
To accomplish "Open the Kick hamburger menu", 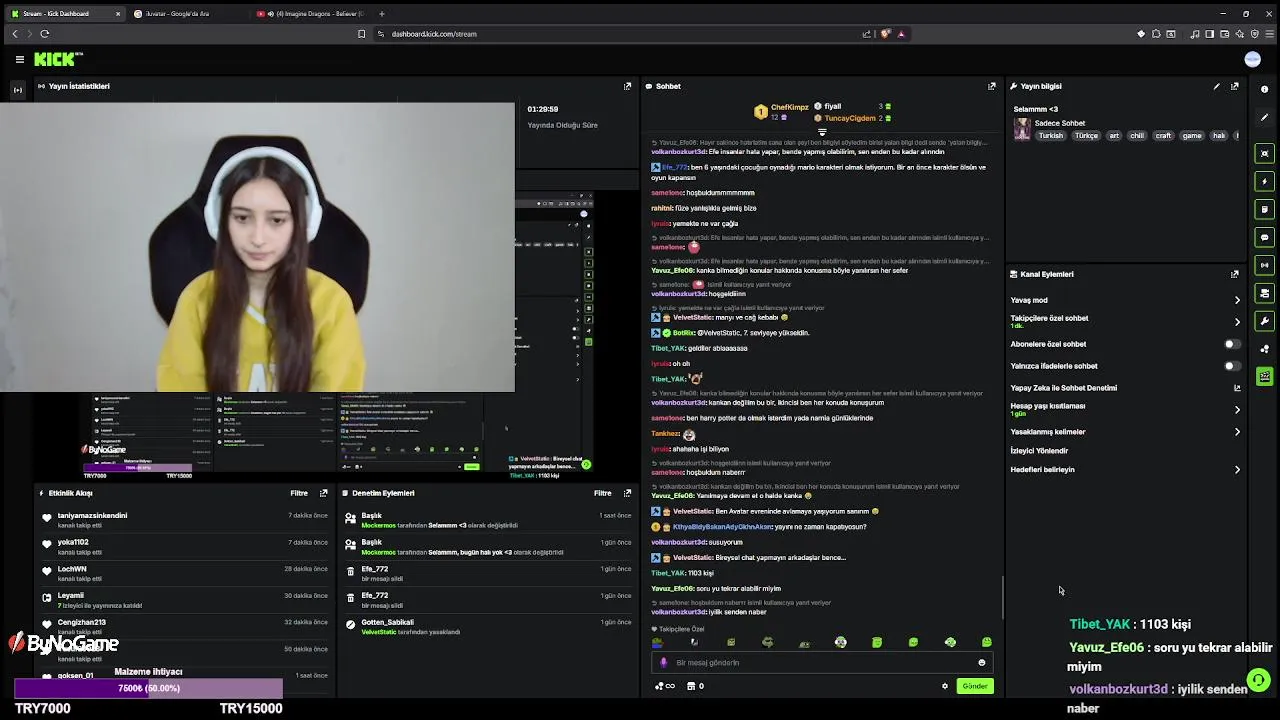I will tap(19, 60).
